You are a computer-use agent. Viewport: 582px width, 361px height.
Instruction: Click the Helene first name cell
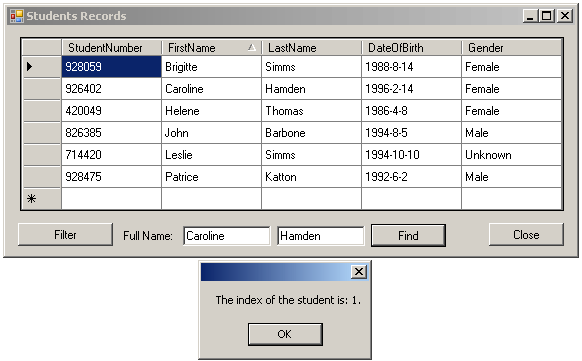tap(212, 111)
